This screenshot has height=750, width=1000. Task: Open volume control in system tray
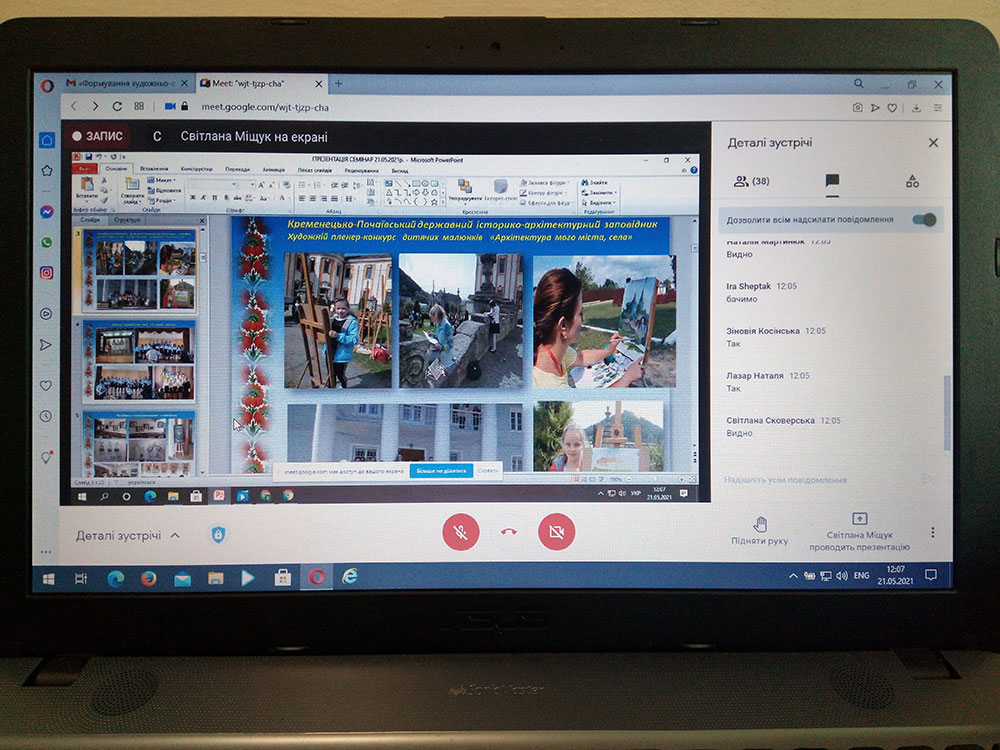842,576
